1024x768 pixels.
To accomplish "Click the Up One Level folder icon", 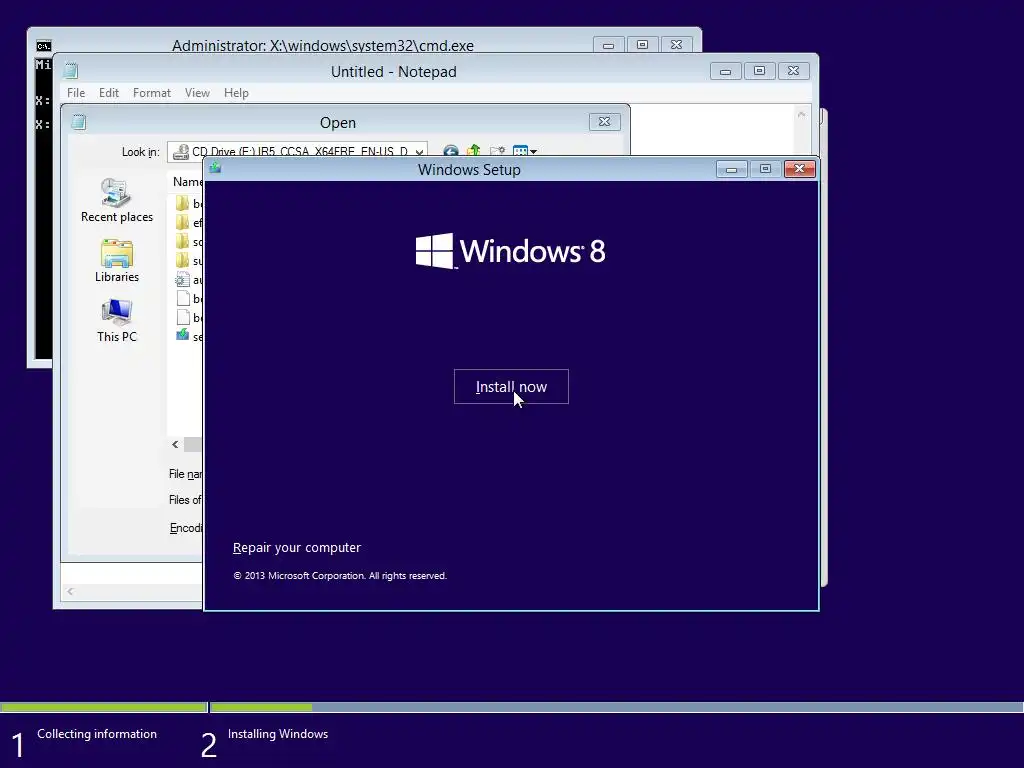I will click(473, 152).
